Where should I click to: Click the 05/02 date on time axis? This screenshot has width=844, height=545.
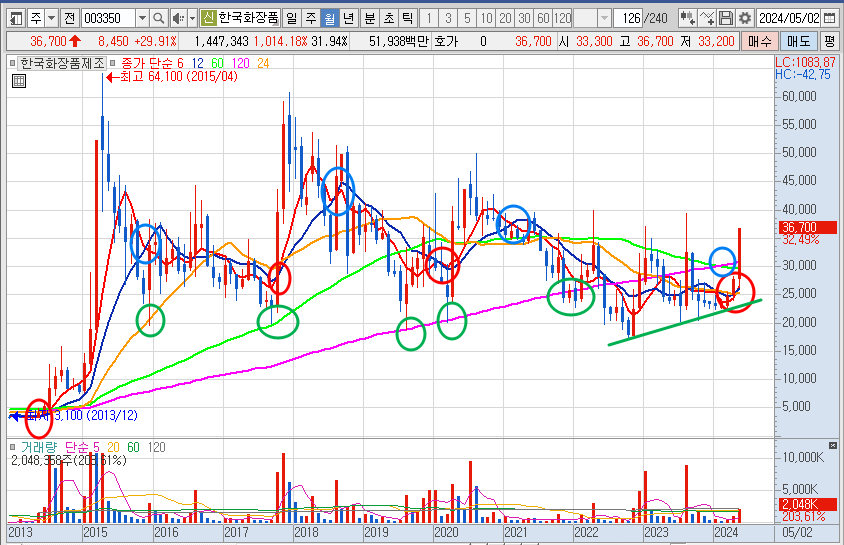click(797, 533)
